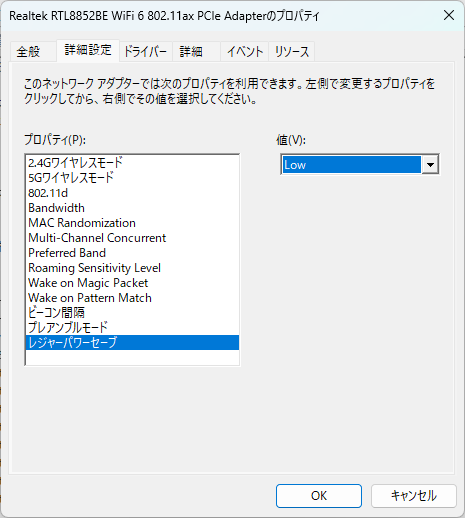Click the キャンセル button
The image size is (465, 518).
coord(413,496)
